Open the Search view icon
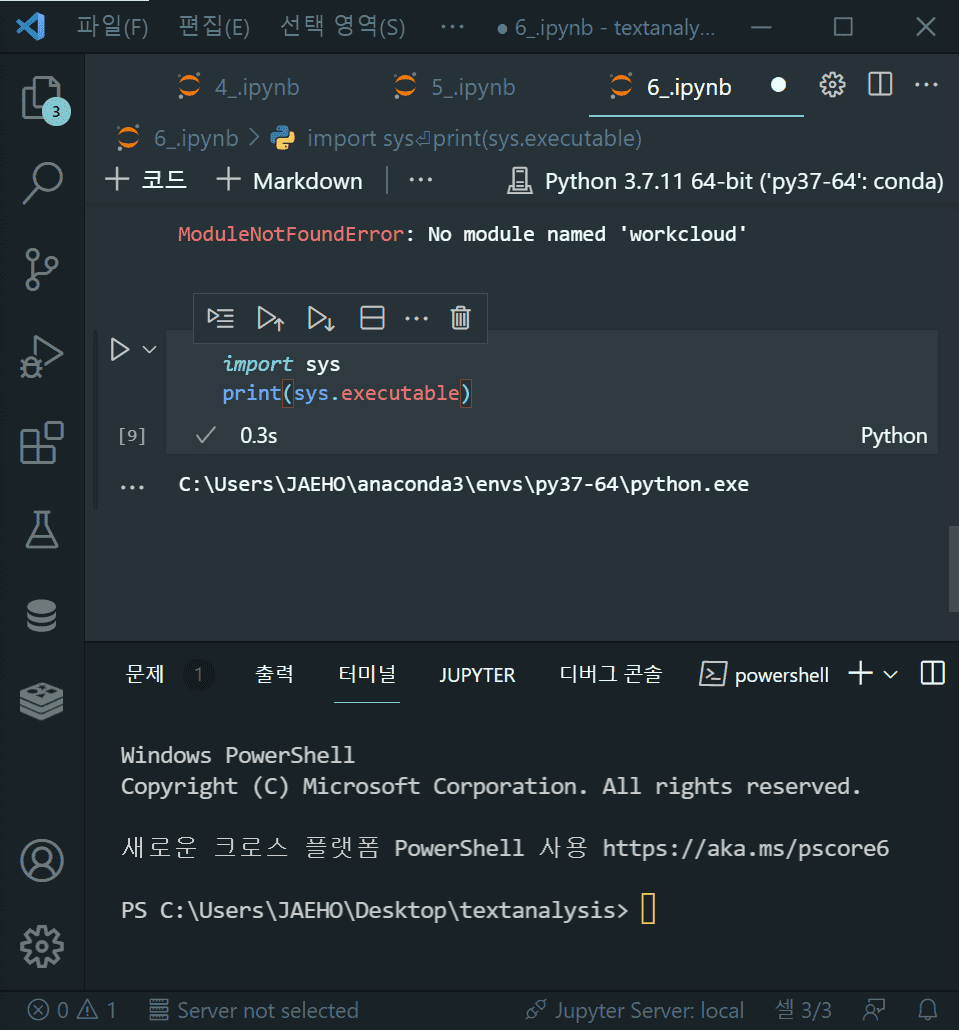 point(41,182)
